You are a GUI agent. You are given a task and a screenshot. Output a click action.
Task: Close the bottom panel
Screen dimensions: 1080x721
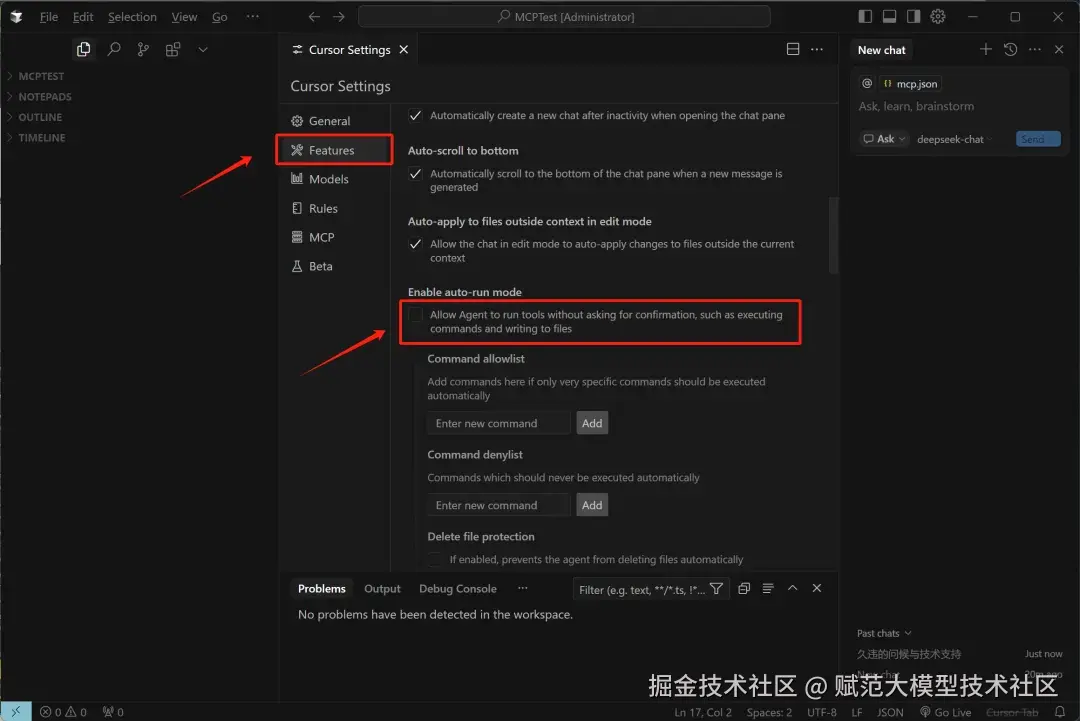[817, 588]
